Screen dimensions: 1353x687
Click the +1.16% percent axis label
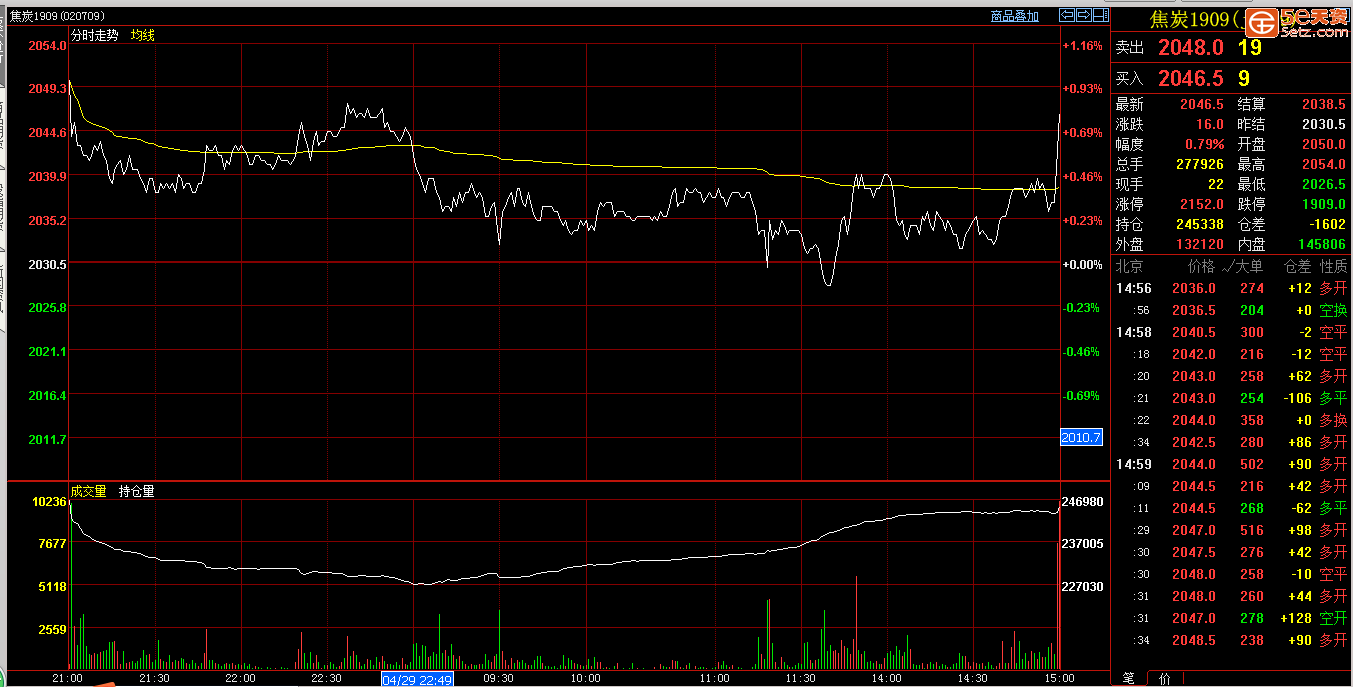1082,45
